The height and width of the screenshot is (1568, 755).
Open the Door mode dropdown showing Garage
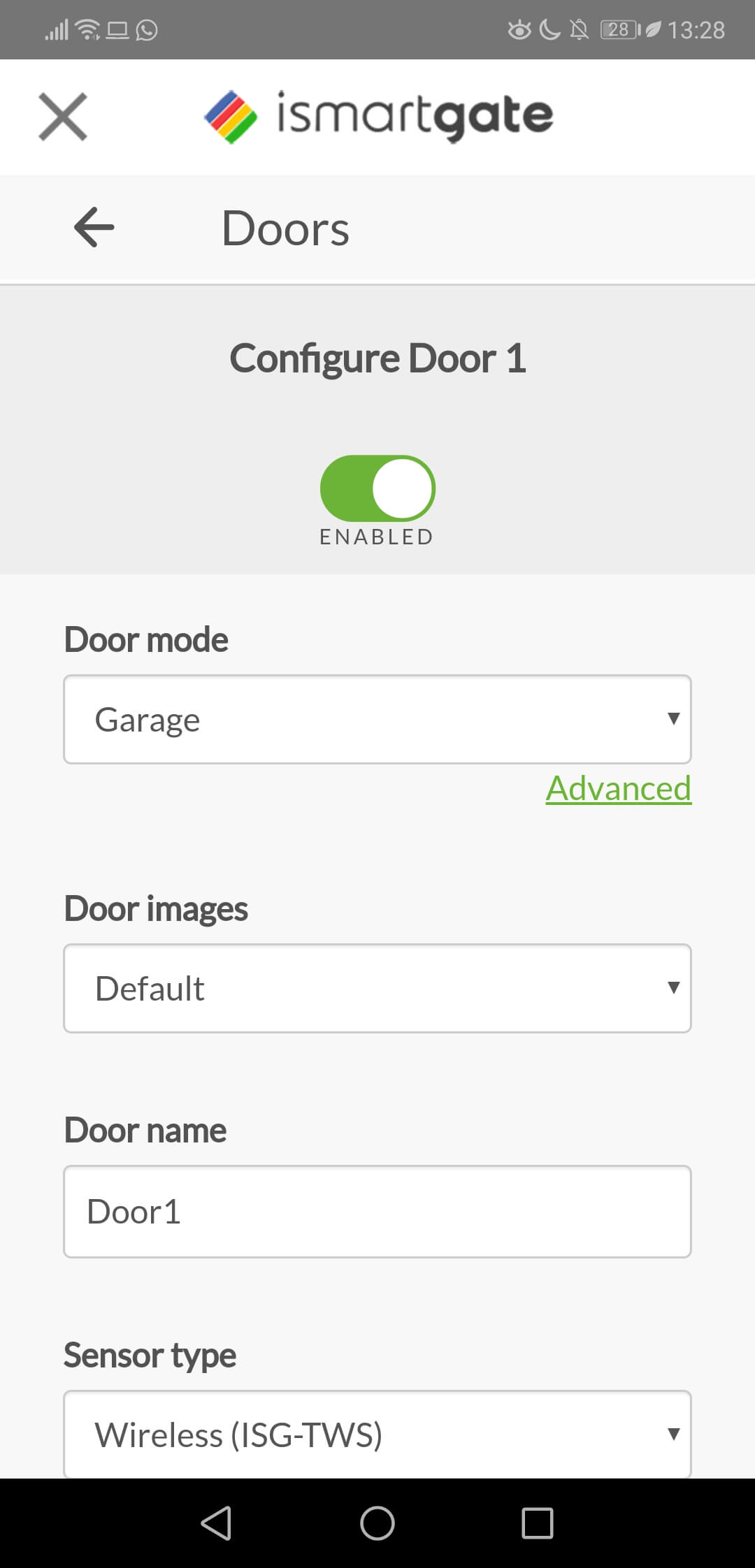[377, 719]
